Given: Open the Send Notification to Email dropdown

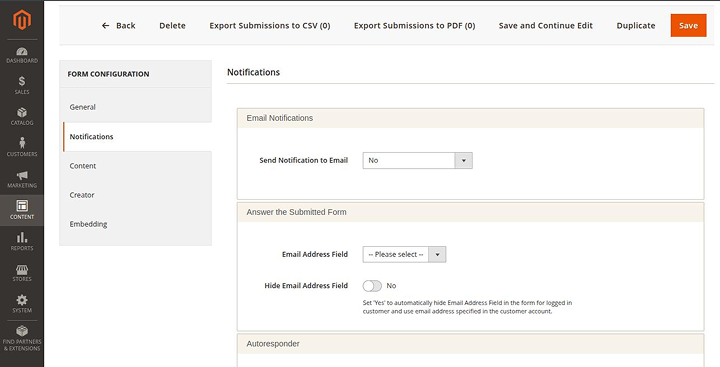Looking at the screenshot, I should [x=417, y=160].
